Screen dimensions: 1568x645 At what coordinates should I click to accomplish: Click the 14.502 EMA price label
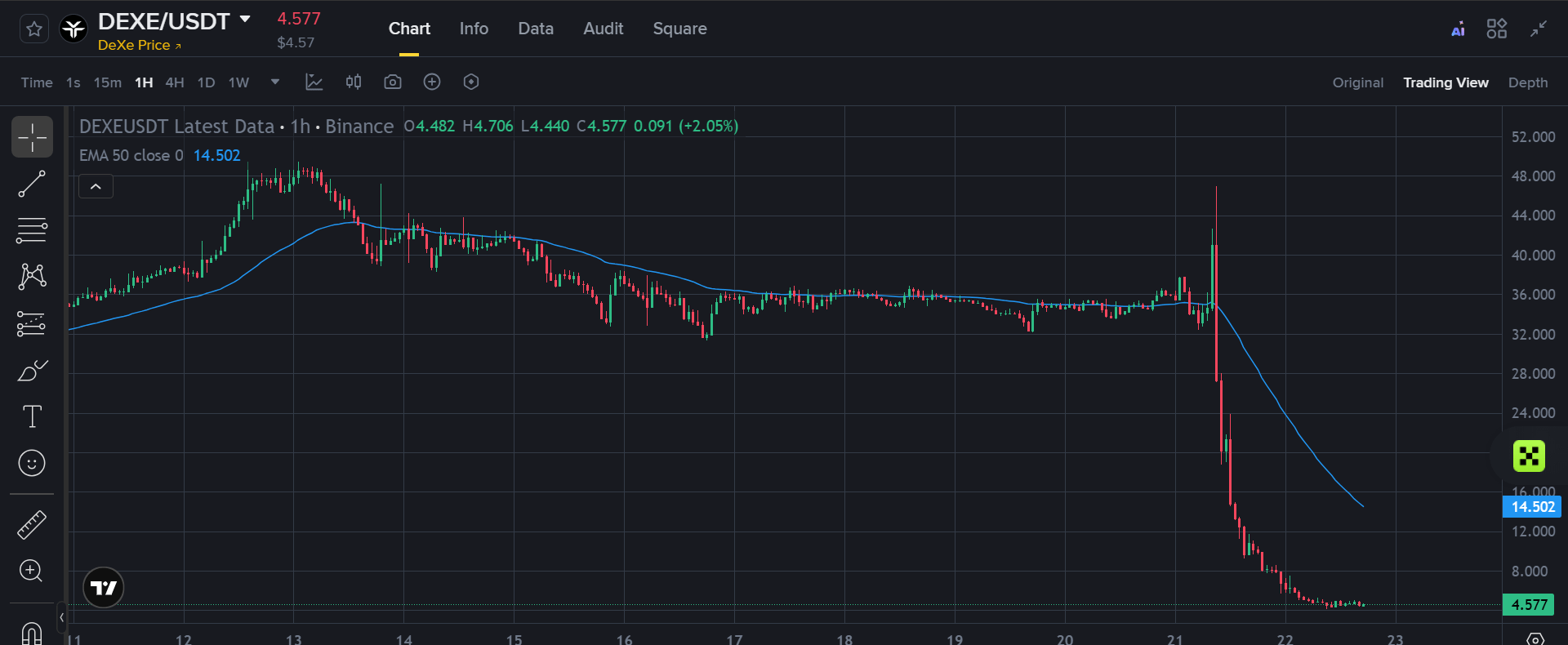click(x=1532, y=507)
